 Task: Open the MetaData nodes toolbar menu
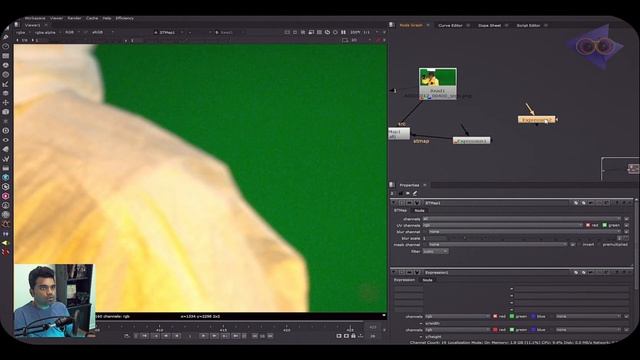[6, 149]
